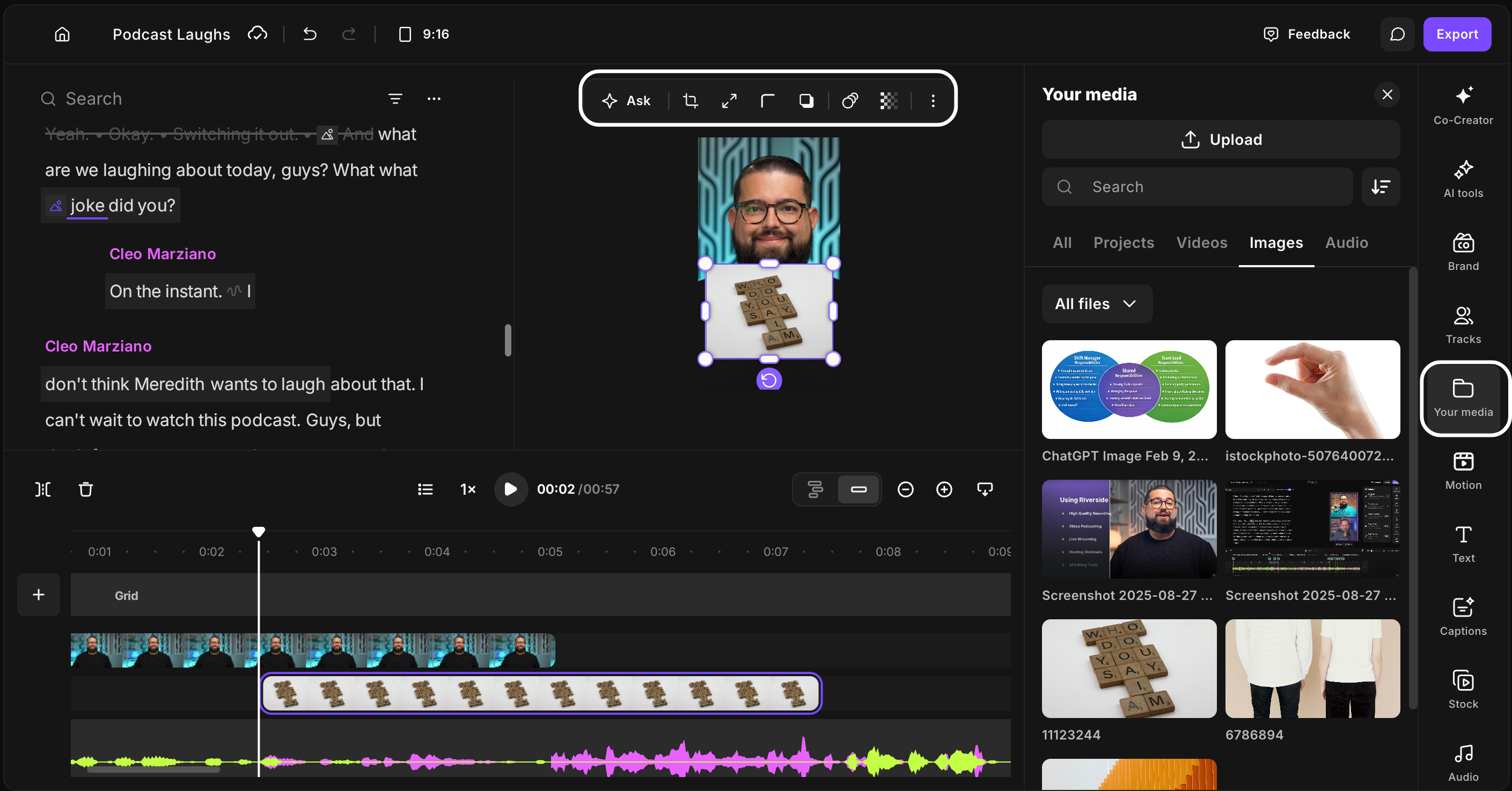Open the Text panel

(x=1463, y=544)
